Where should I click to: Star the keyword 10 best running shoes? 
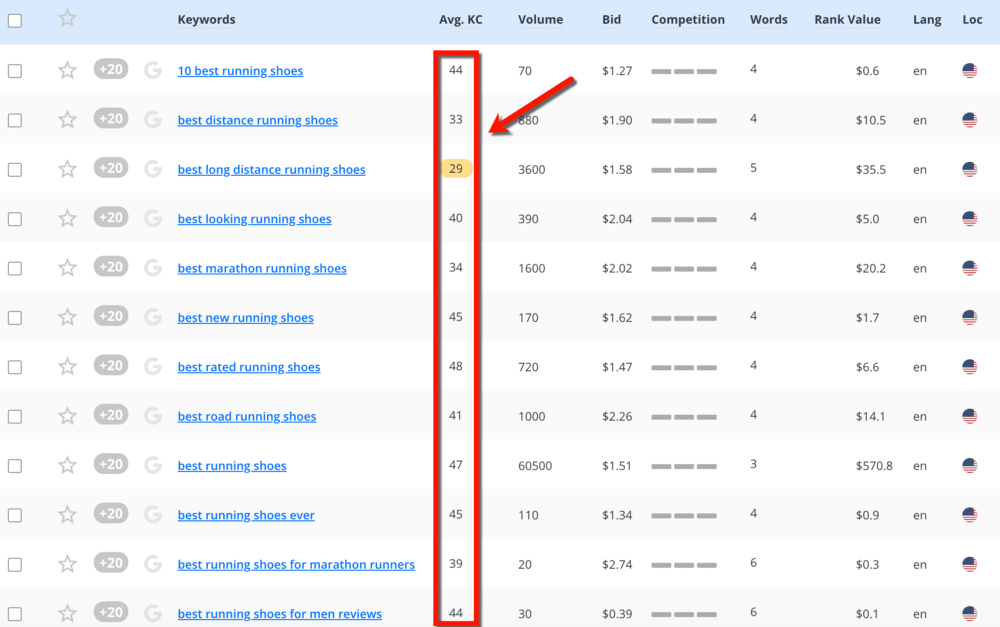coord(67,70)
